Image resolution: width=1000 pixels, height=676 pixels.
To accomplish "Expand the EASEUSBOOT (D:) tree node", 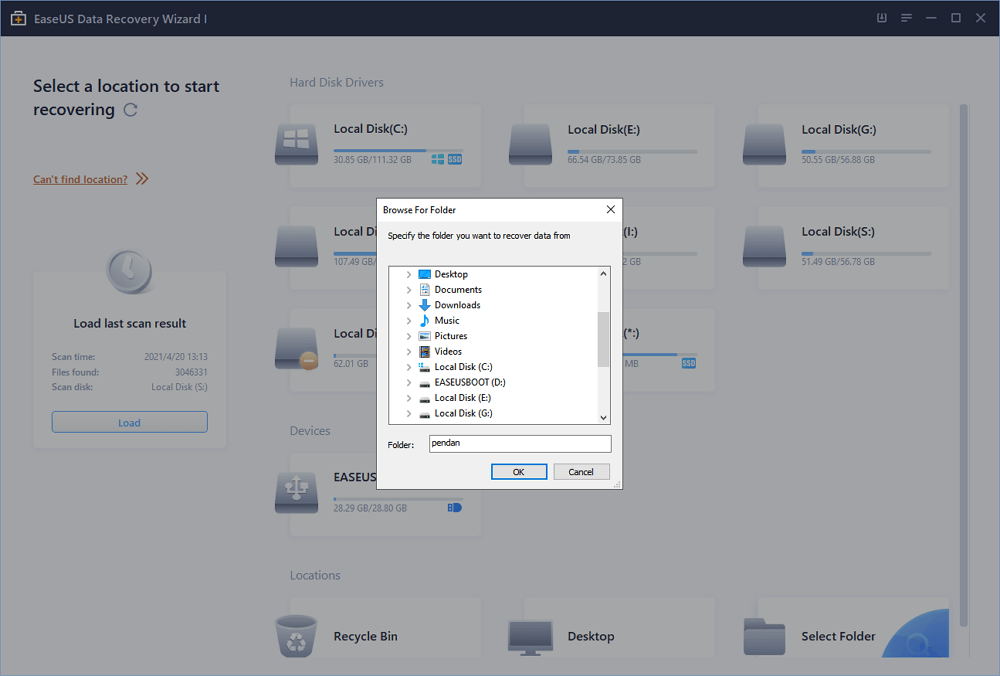I will click(409, 383).
